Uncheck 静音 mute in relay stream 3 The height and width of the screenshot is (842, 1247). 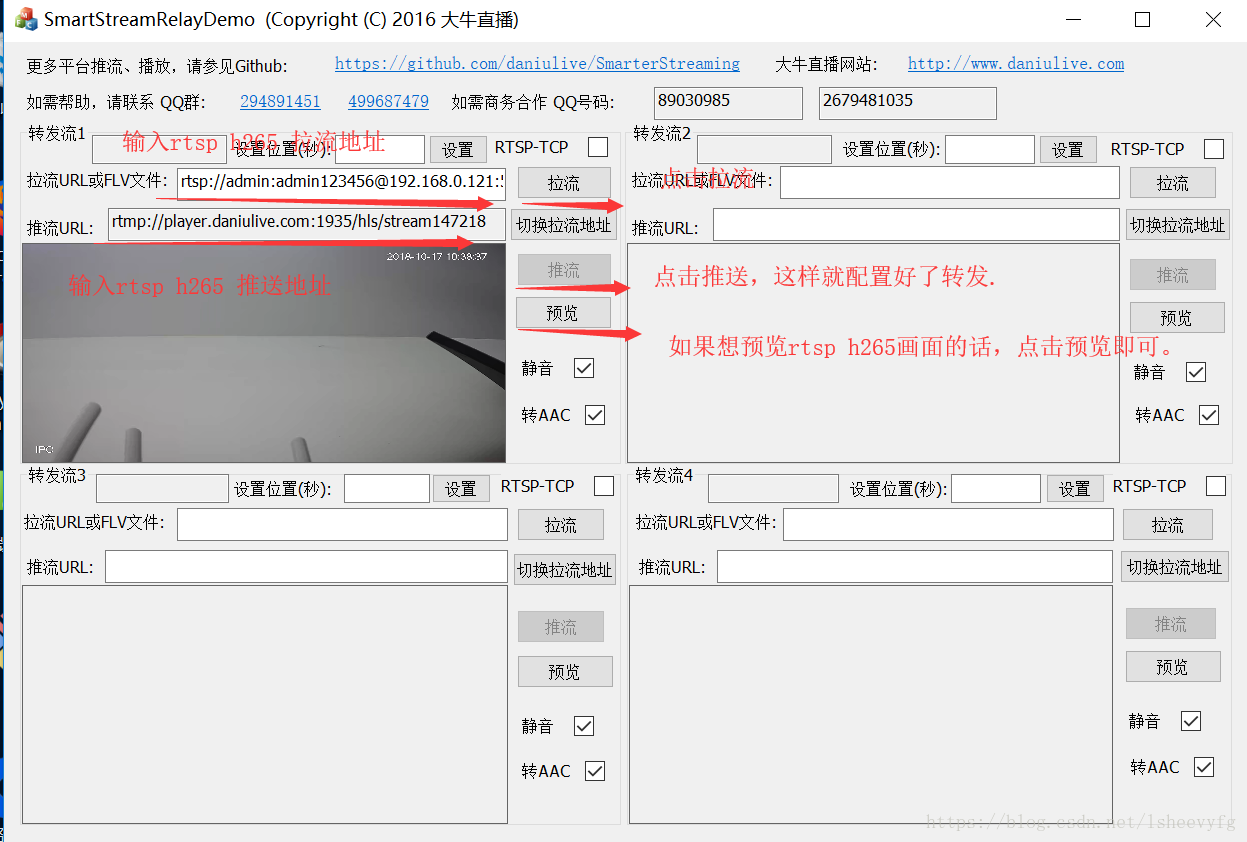pyautogui.click(x=584, y=726)
